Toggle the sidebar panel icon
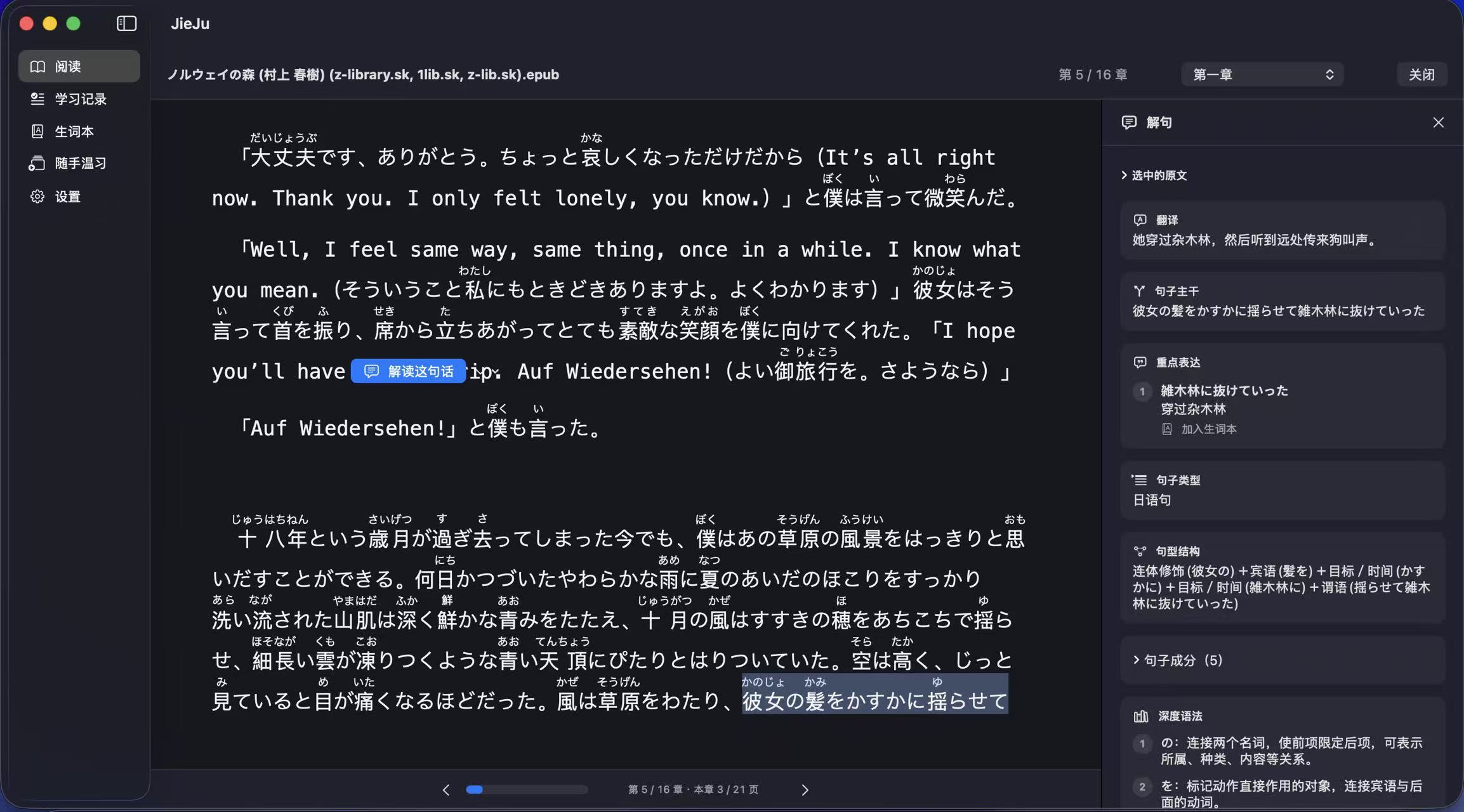Viewport: 1464px width, 812px height. tap(127, 23)
